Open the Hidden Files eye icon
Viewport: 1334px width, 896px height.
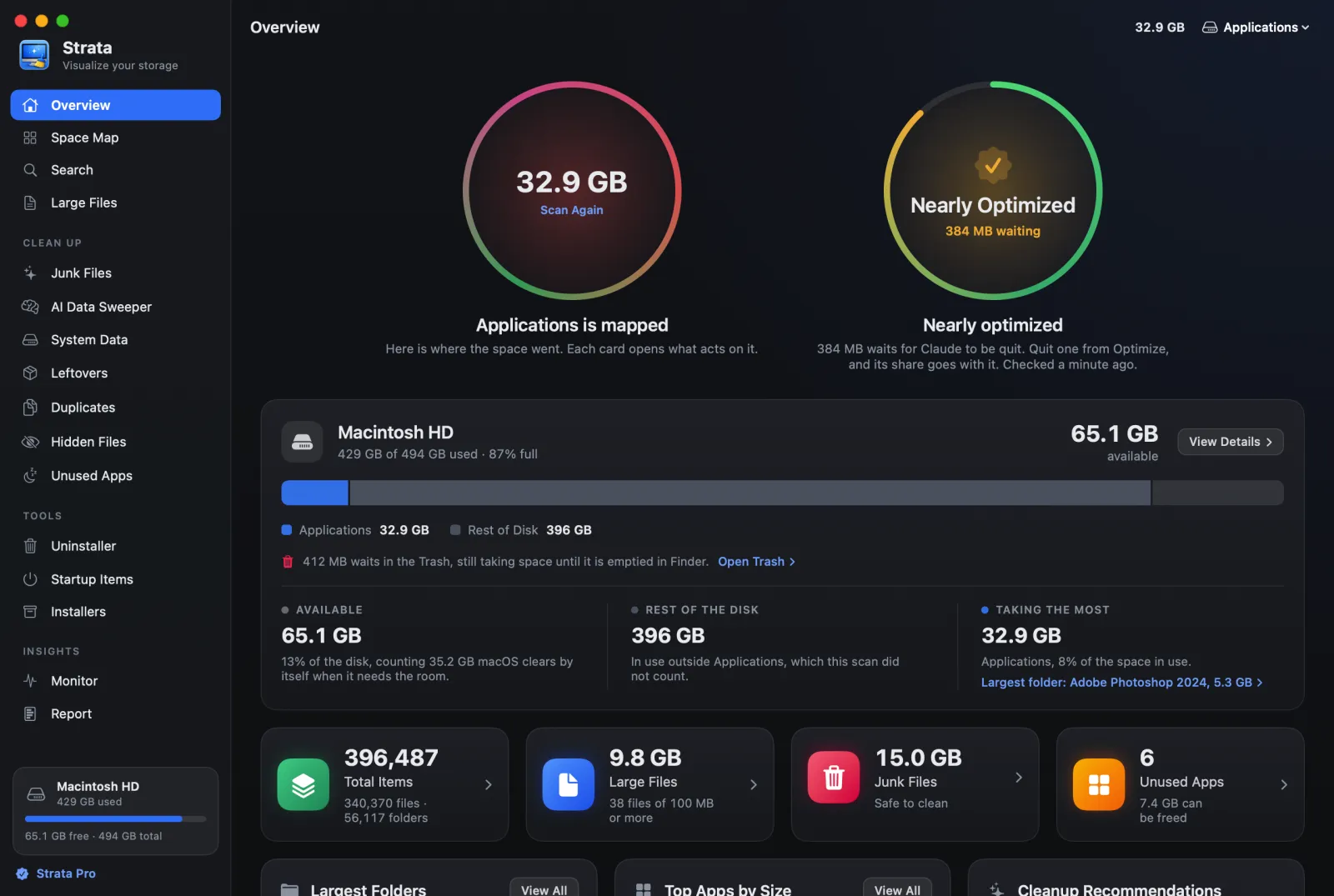30,442
